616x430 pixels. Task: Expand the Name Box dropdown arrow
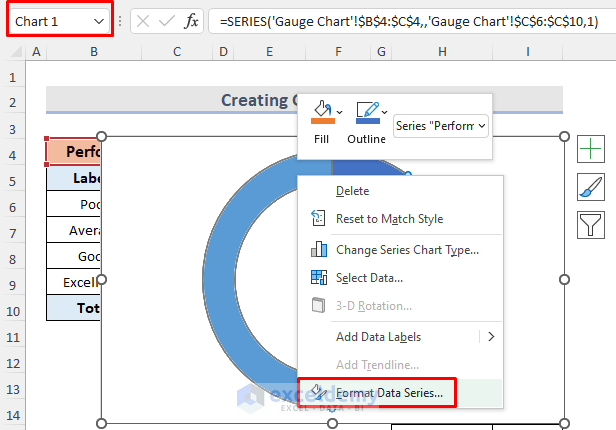99,21
